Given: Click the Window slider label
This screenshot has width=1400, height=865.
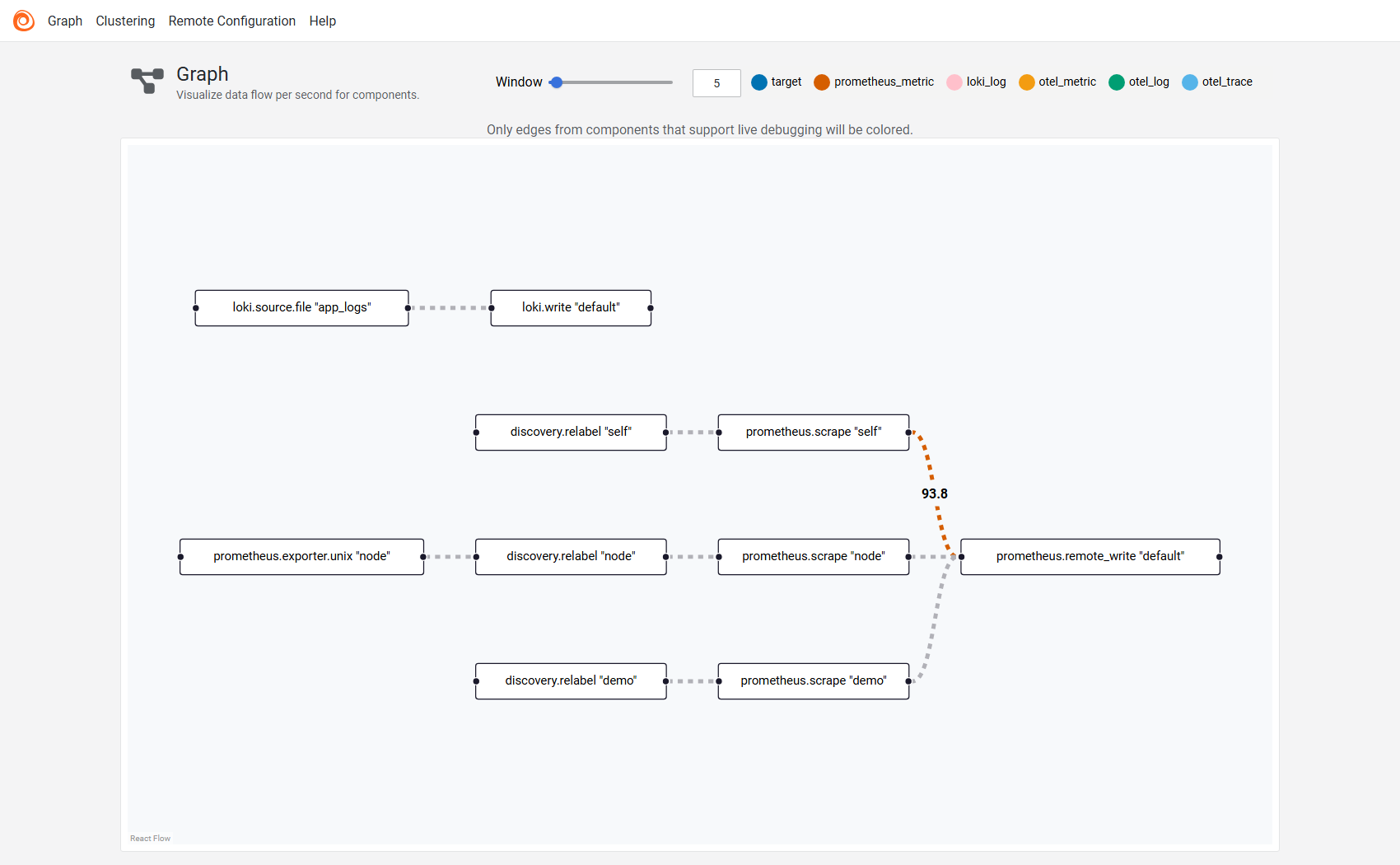Looking at the screenshot, I should (519, 82).
